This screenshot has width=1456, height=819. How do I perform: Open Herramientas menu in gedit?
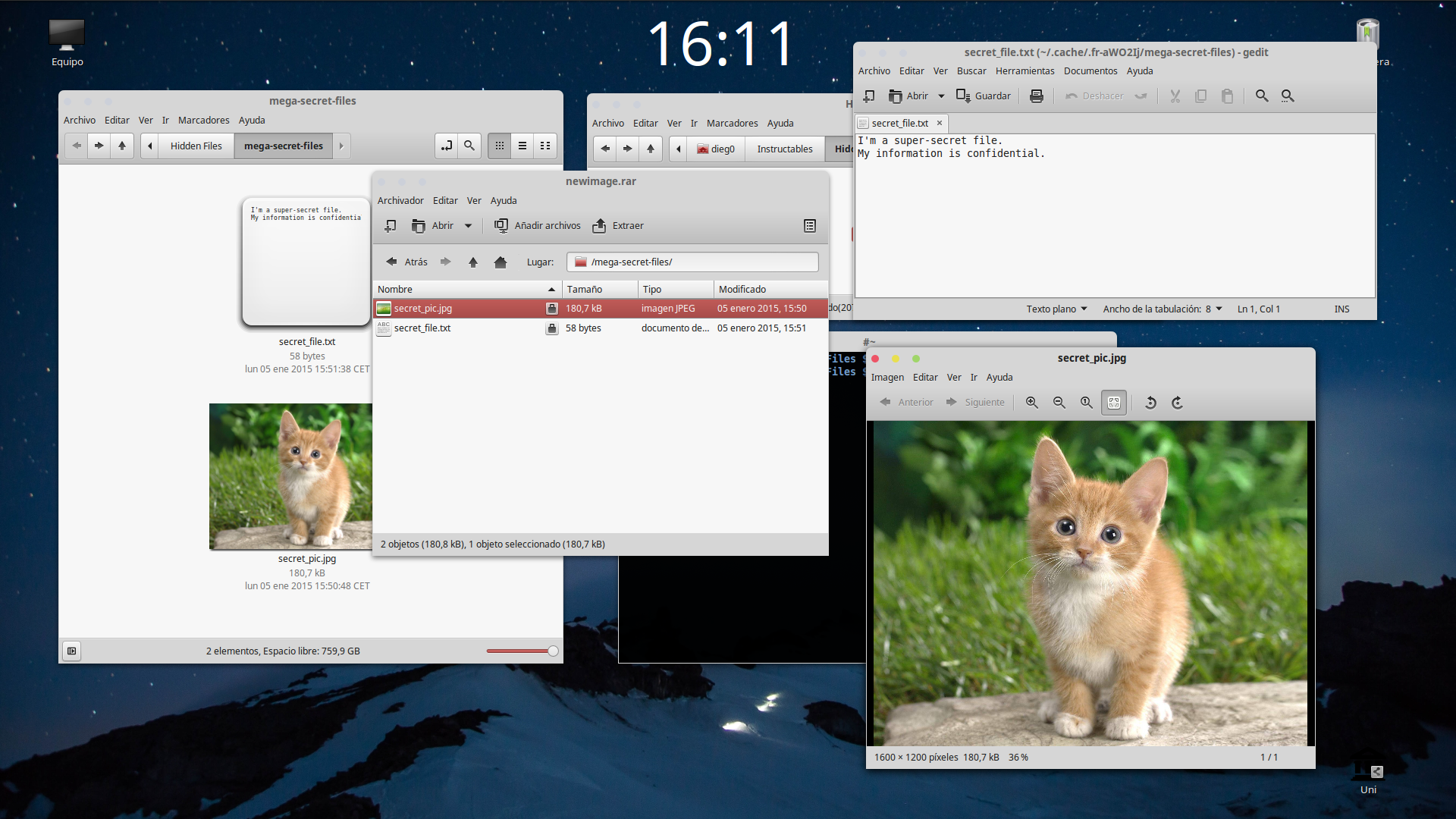(x=1025, y=71)
